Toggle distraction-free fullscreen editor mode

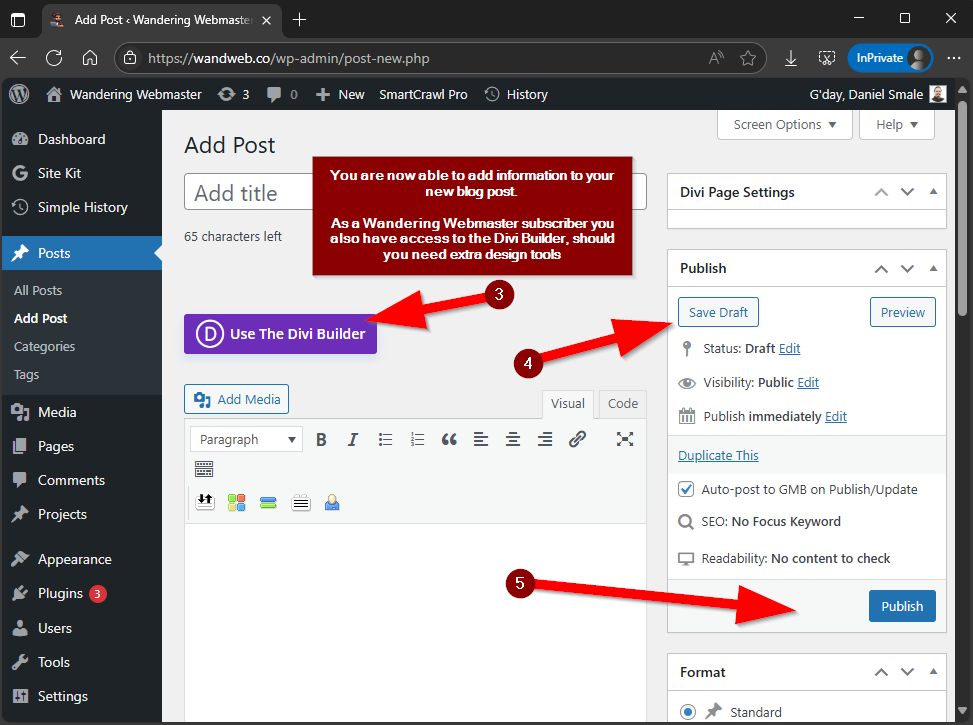pos(625,439)
